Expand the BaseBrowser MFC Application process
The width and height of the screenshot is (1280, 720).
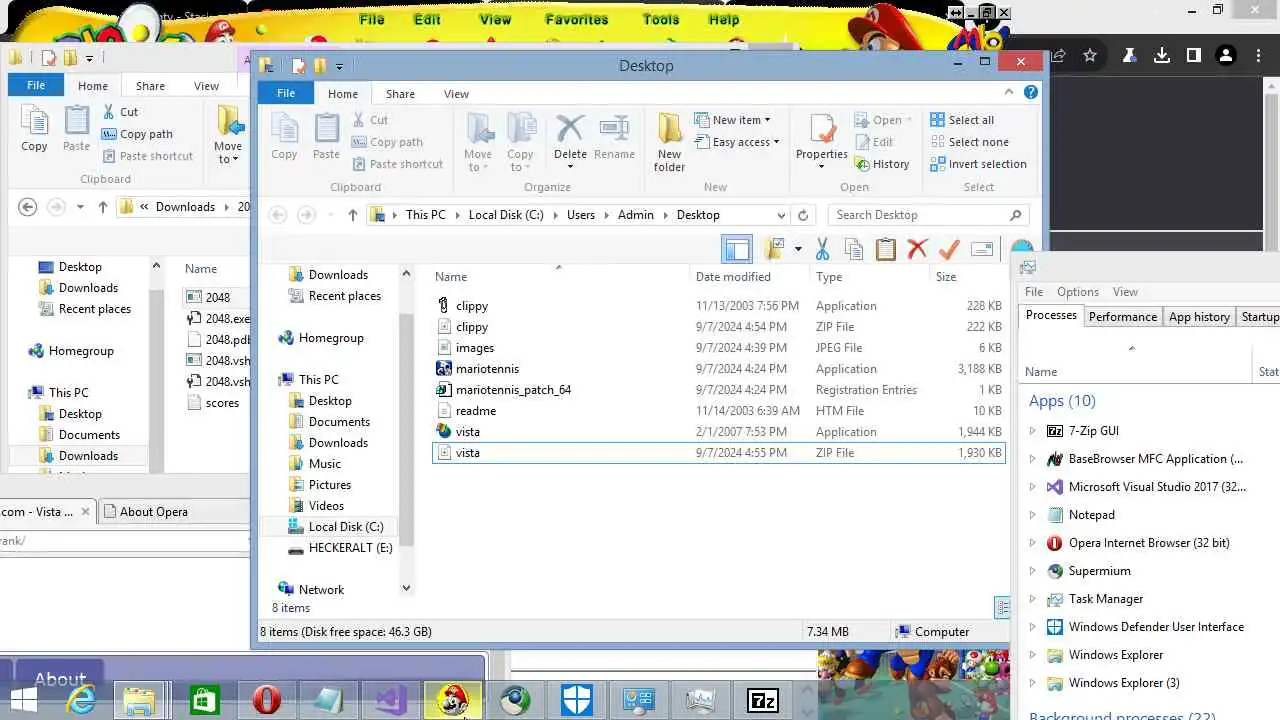1033,459
